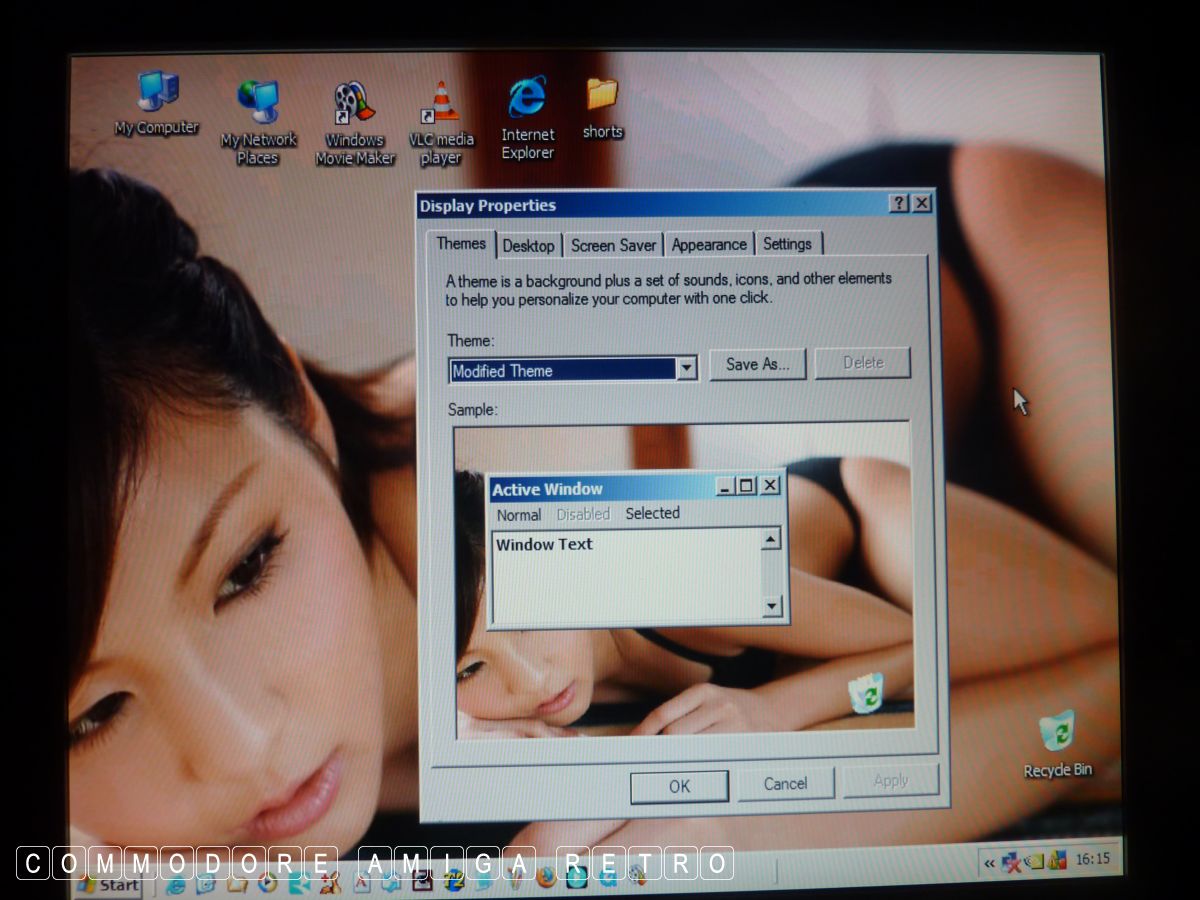Cancel the Display Properties dialog
Screen dimensions: 1200x900
point(785,784)
